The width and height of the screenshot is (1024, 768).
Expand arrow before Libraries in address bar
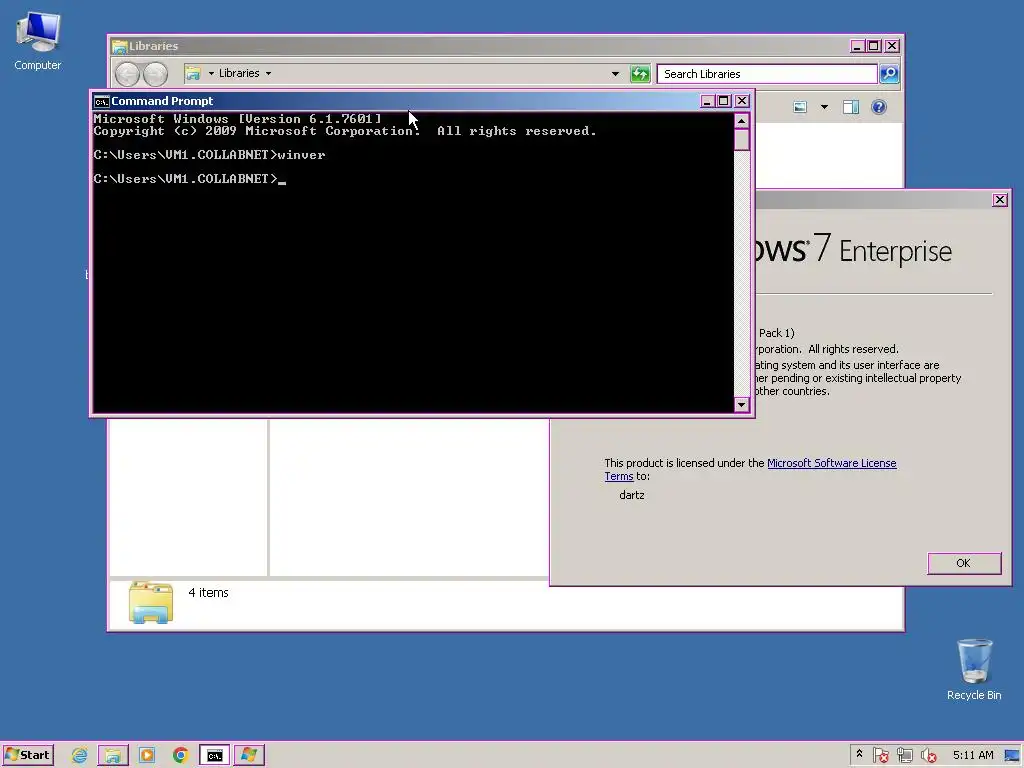[211, 73]
